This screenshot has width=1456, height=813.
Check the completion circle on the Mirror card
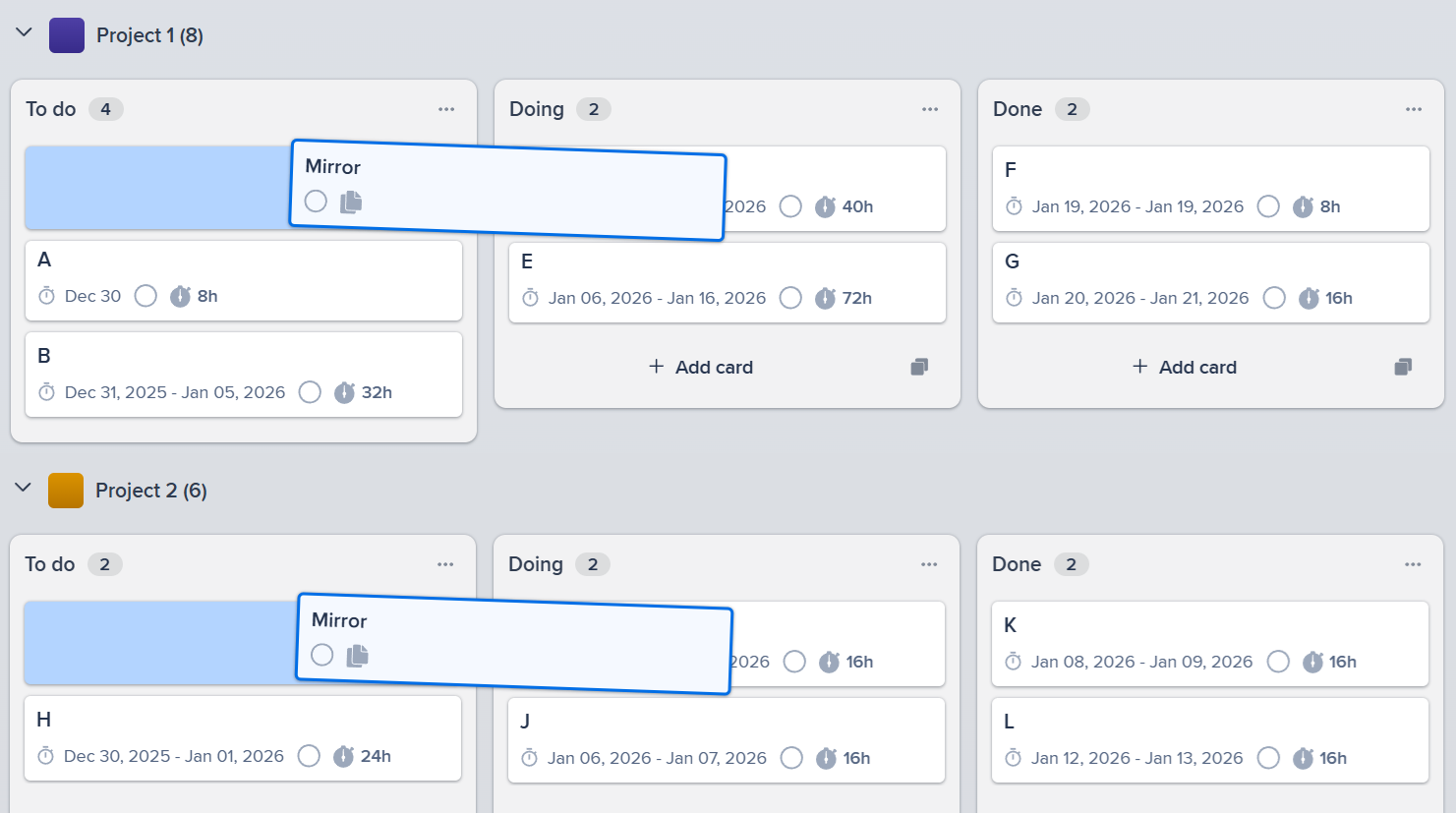click(x=316, y=201)
